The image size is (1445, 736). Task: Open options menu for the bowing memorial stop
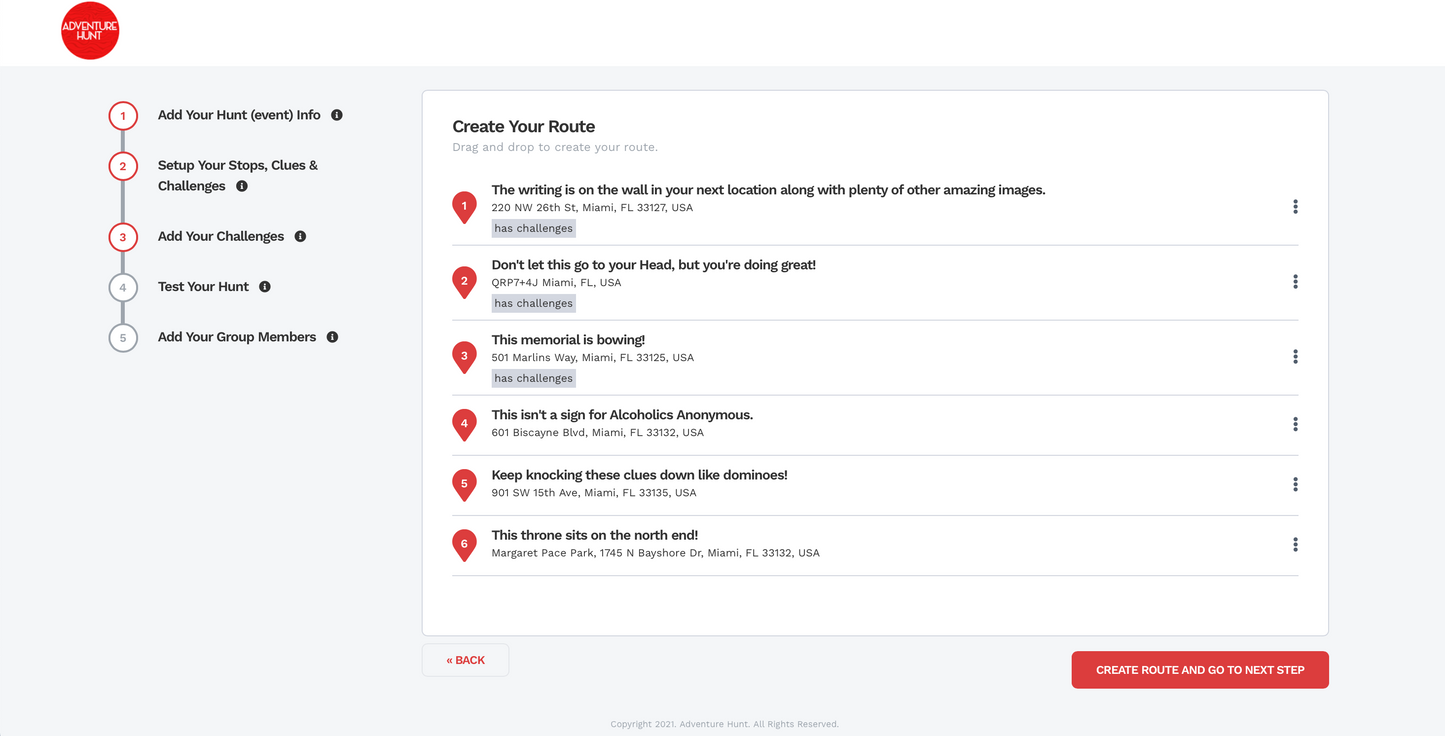(x=1295, y=356)
